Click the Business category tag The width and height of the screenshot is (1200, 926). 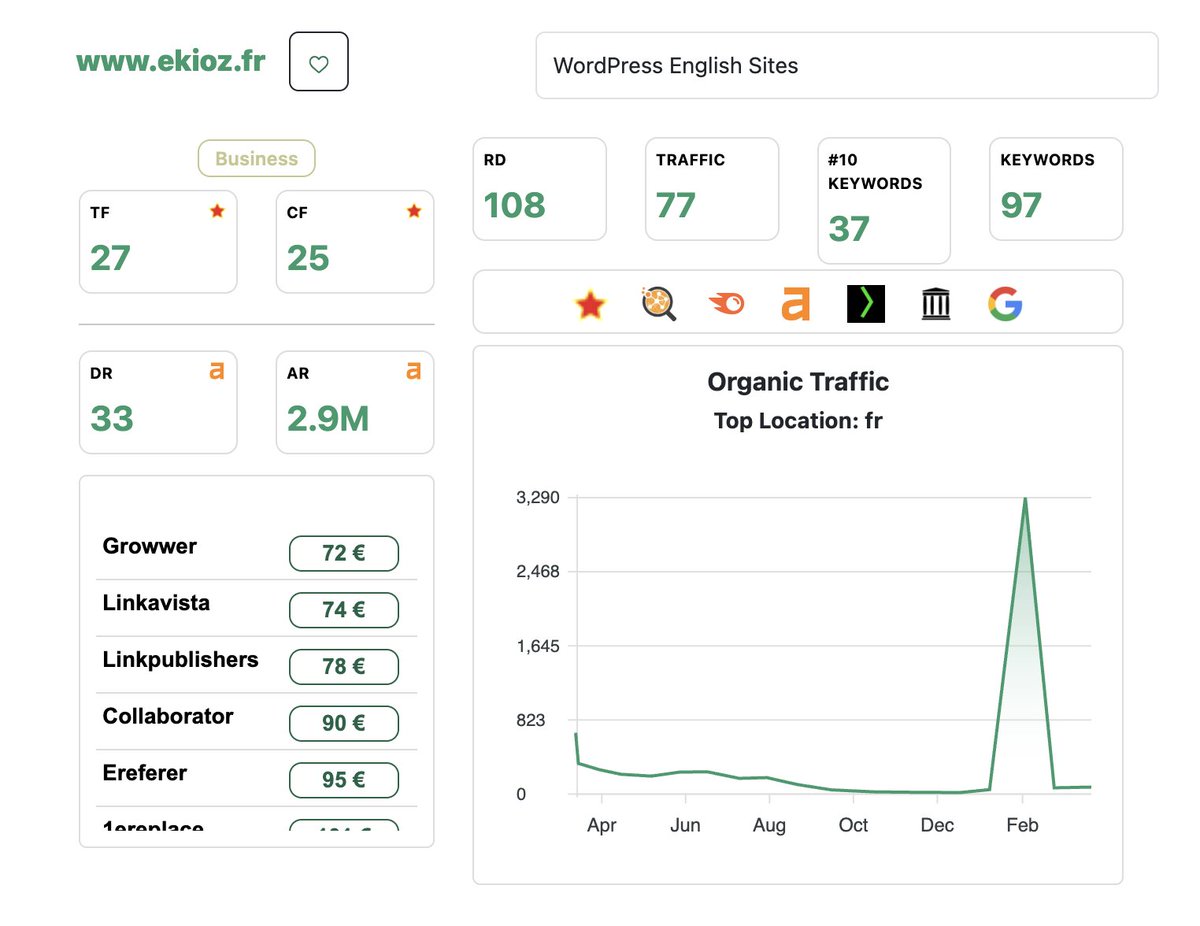click(x=256, y=158)
